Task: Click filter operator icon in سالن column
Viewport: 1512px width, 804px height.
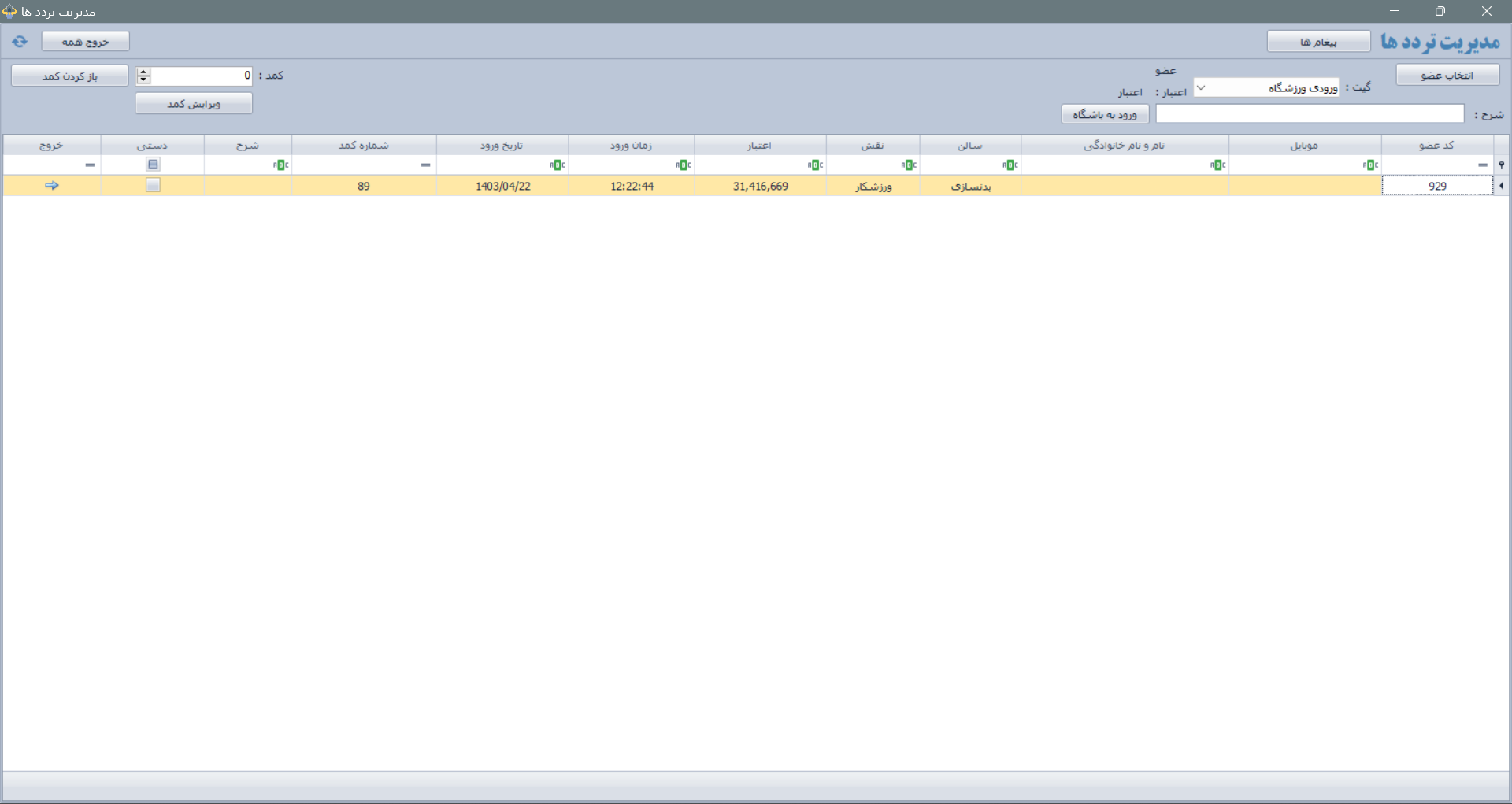Action: (1010, 165)
